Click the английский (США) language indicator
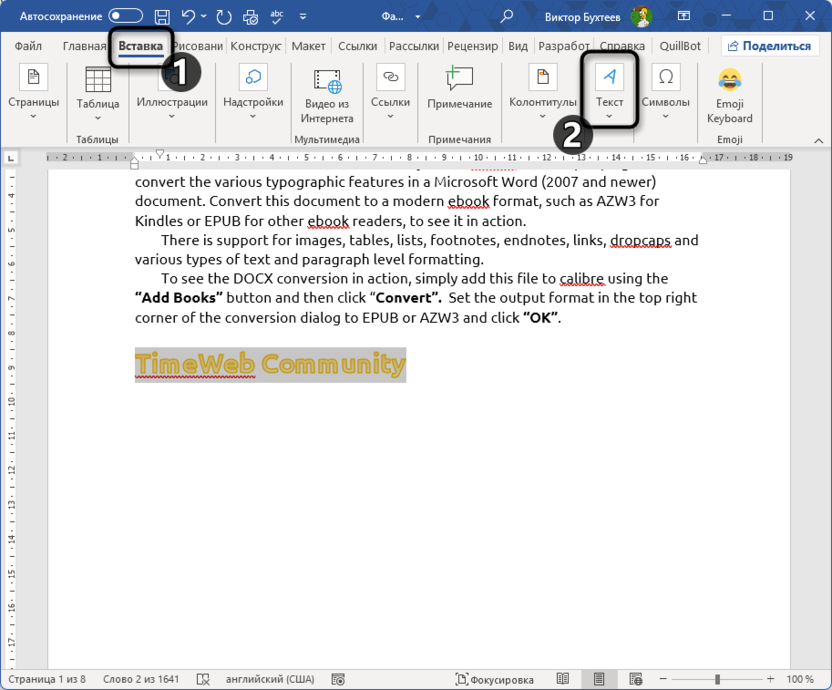The image size is (832, 690). 267,679
